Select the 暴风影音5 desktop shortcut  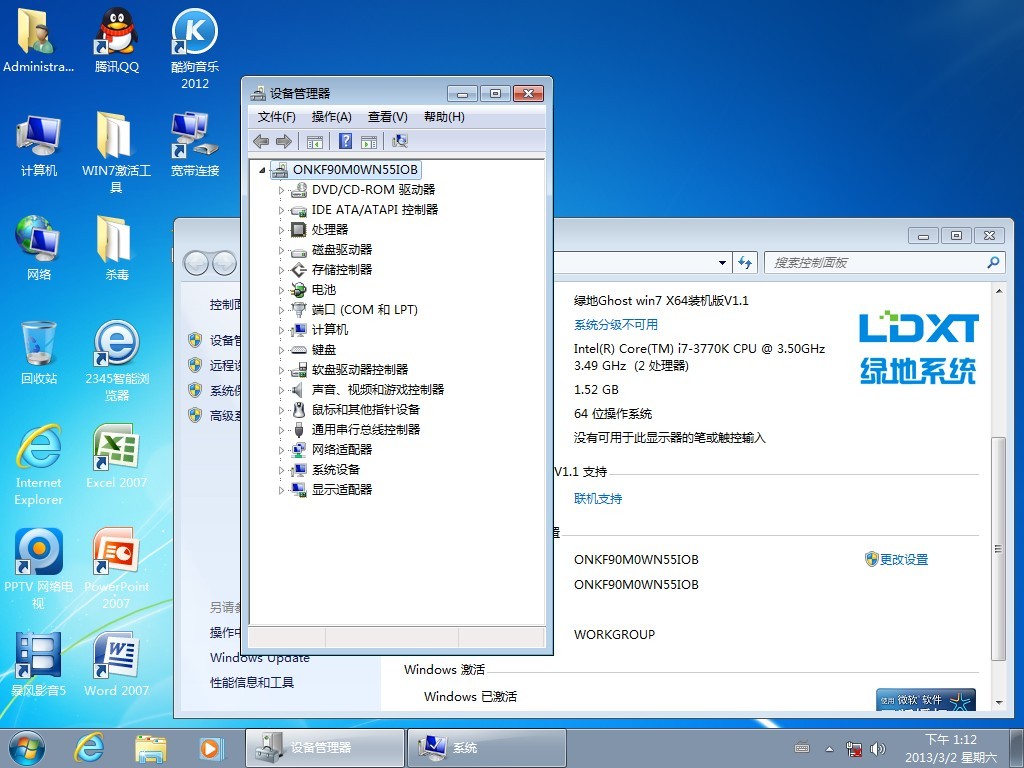39,664
